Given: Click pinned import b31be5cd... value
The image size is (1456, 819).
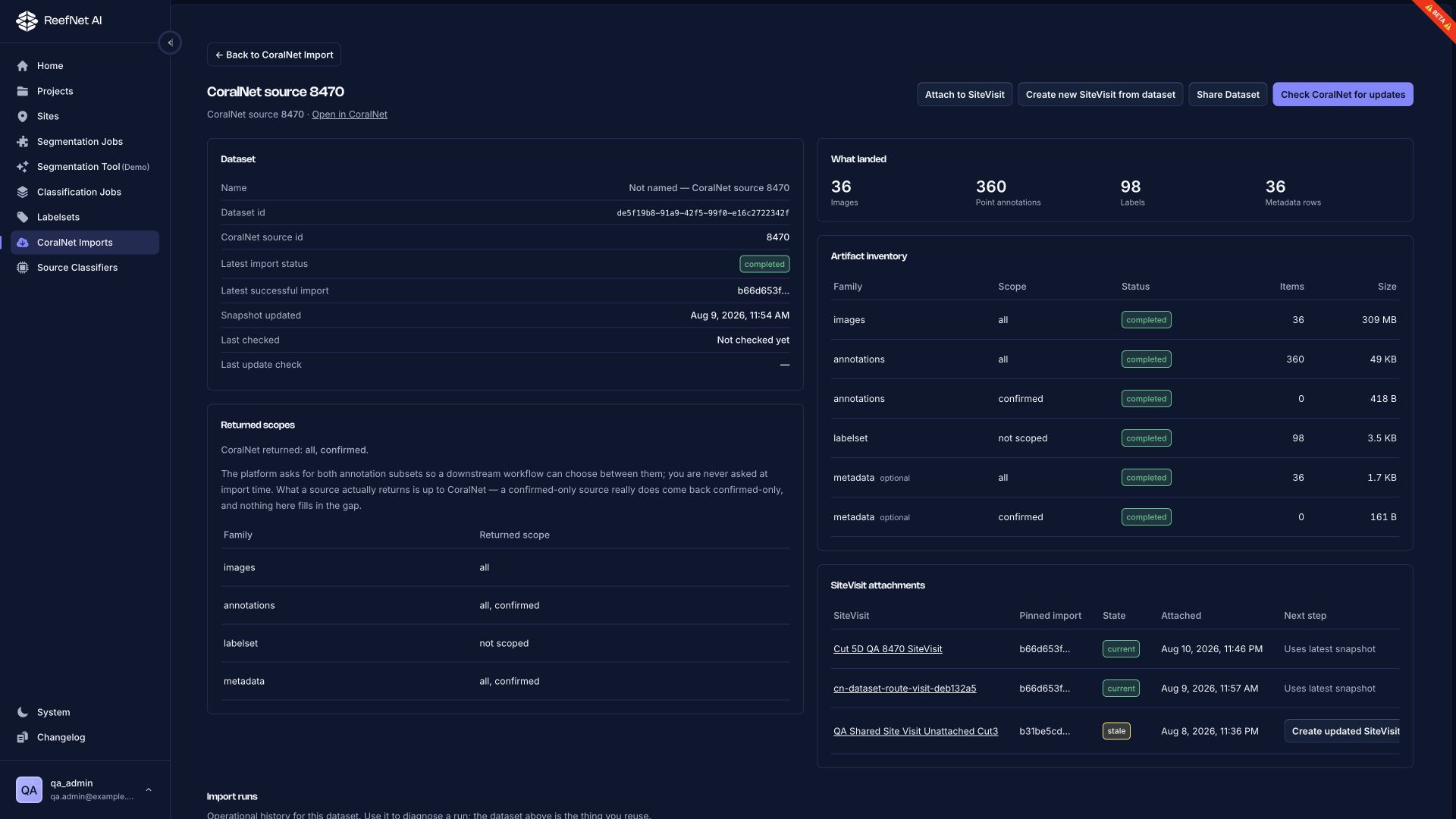Looking at the screenshot, I should coord(1044,731).
